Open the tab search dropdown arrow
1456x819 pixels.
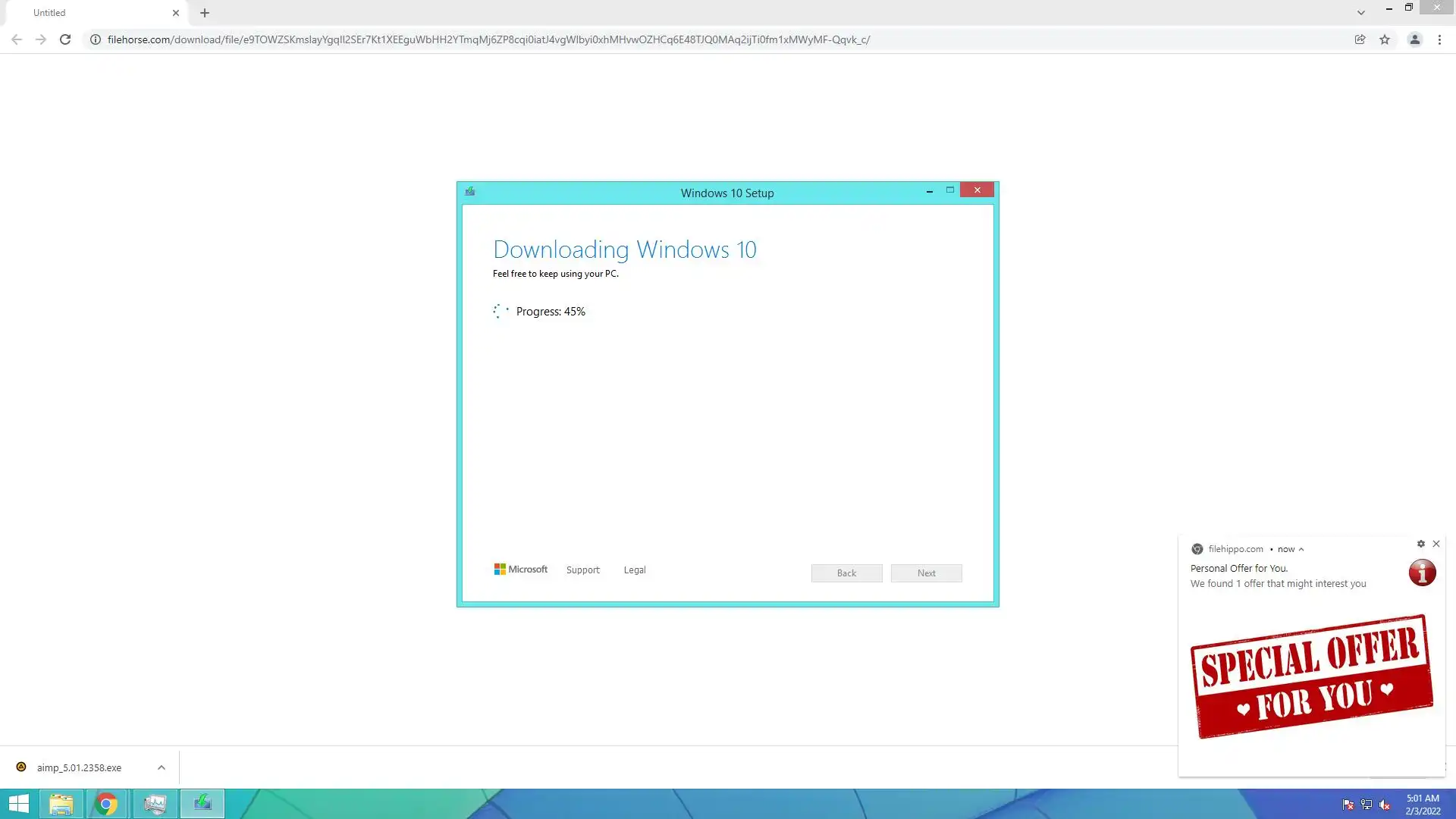(1361, 13)
